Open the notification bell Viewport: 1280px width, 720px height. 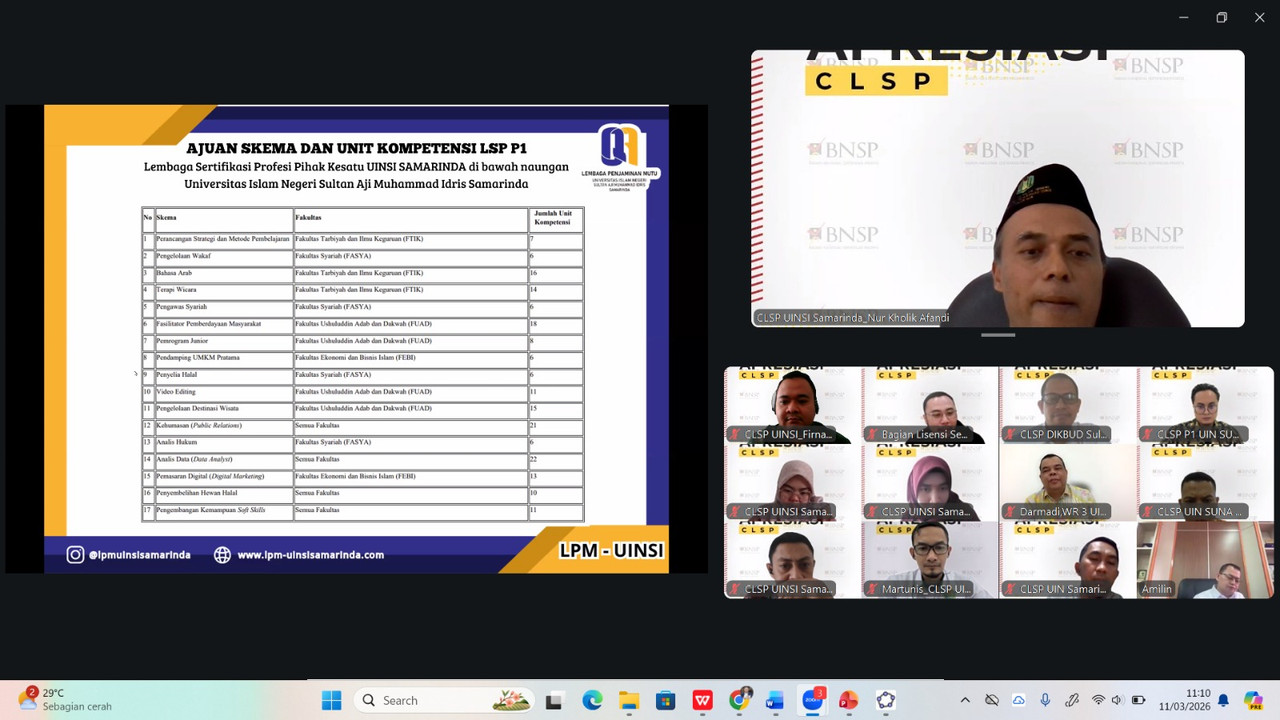[1223, 700]
